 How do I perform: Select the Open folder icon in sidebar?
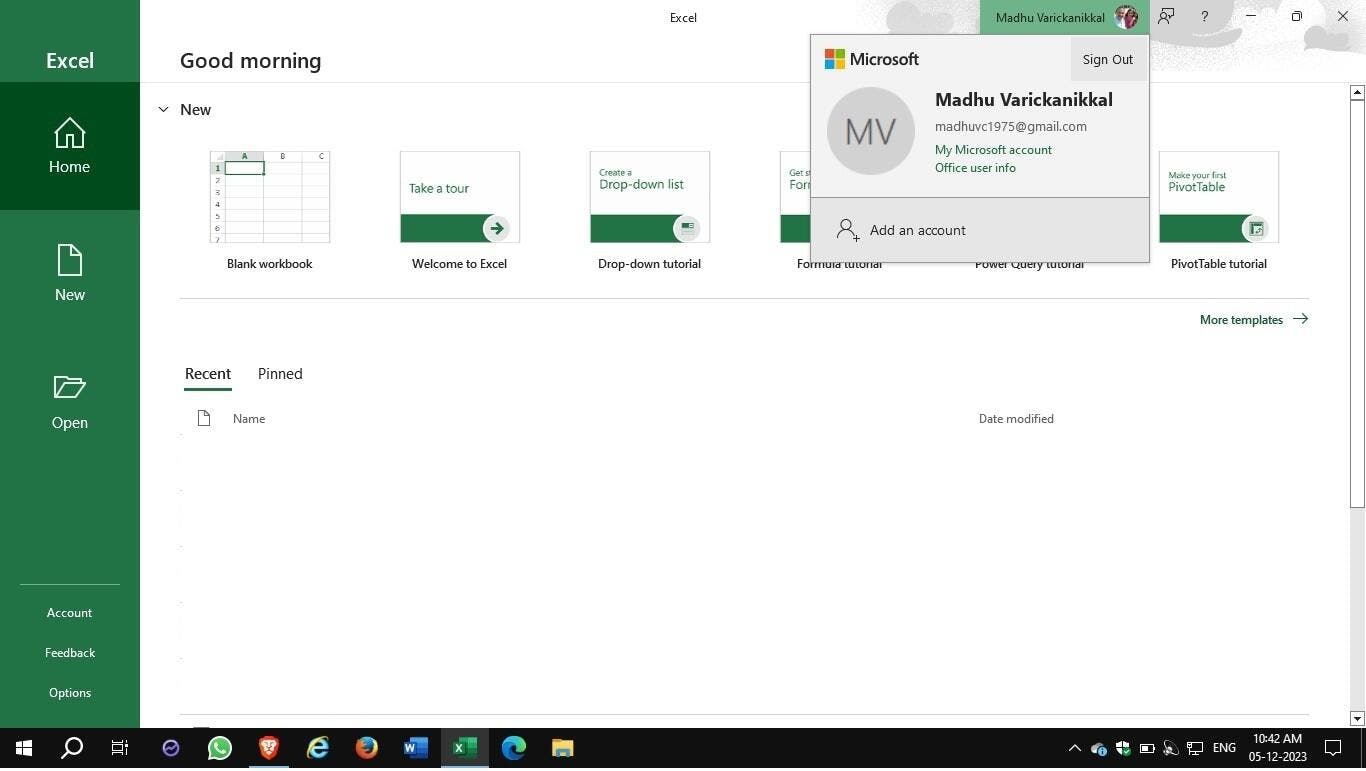click(x=69, y=388)
